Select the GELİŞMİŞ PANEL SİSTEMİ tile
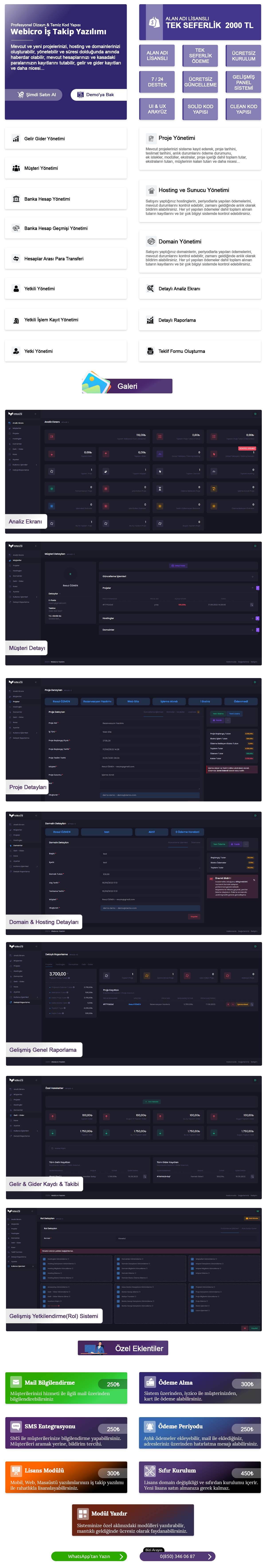The height and width of the screenshot is (1568, 266). coord(243,82)
